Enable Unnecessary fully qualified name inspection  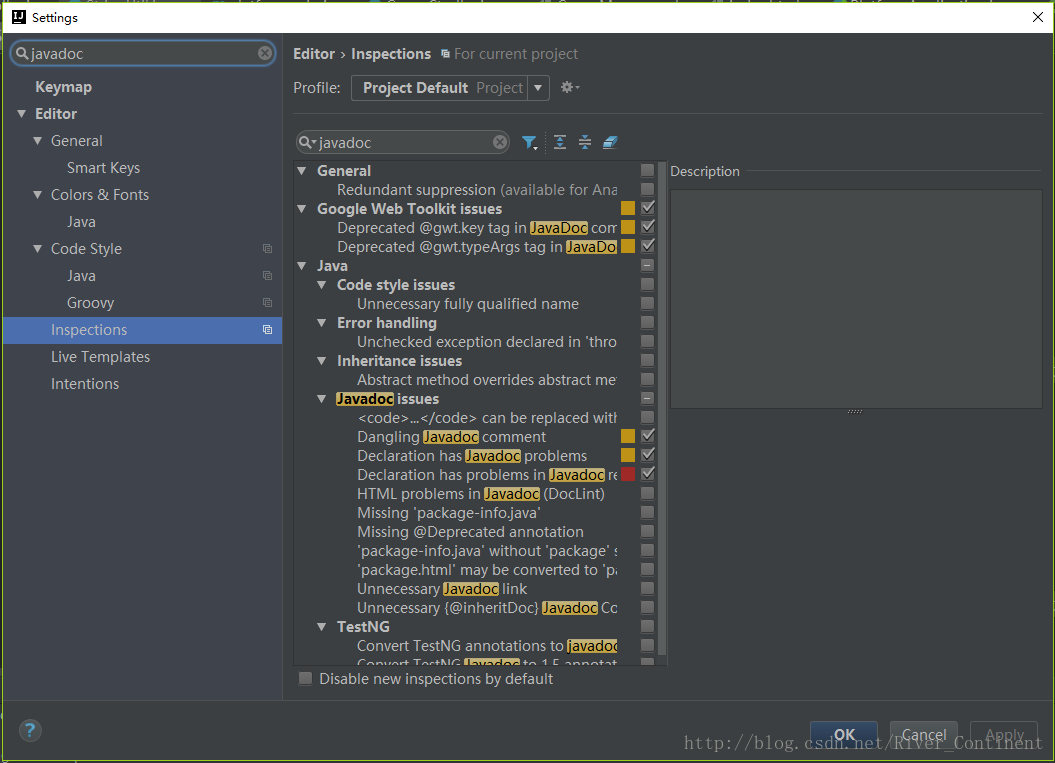[647, 303]
